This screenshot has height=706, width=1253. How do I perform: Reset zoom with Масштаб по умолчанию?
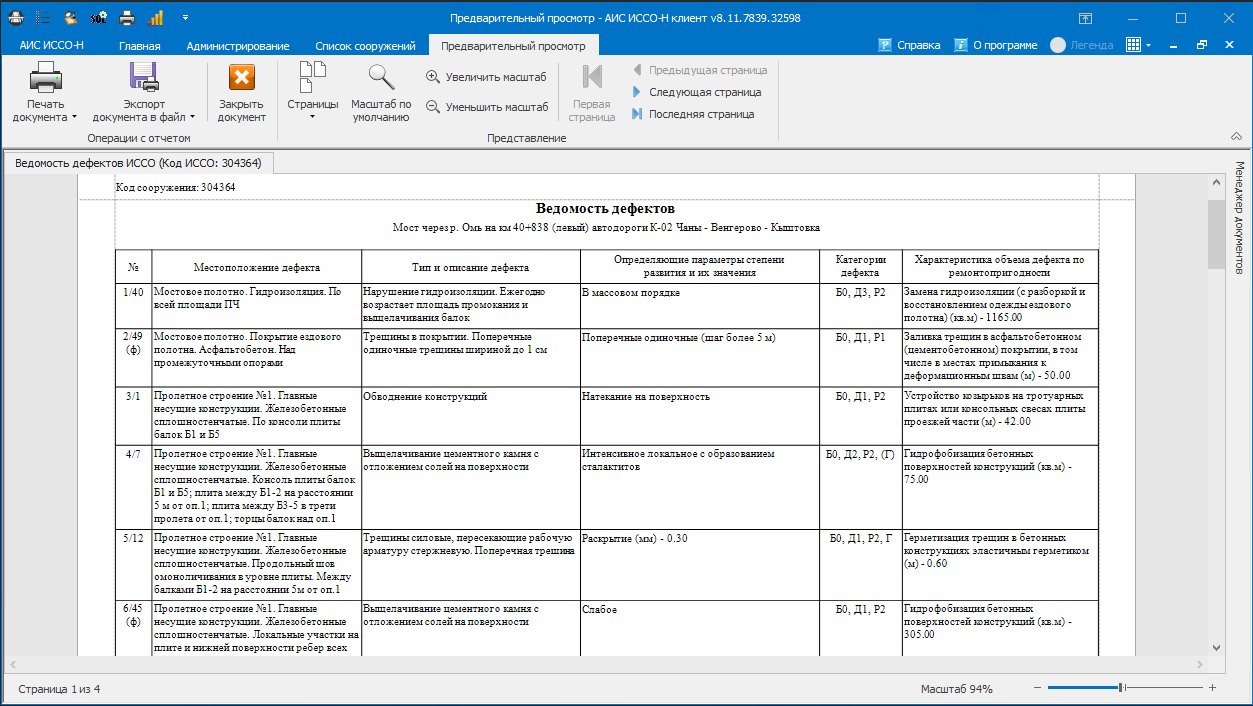[381, 92]
